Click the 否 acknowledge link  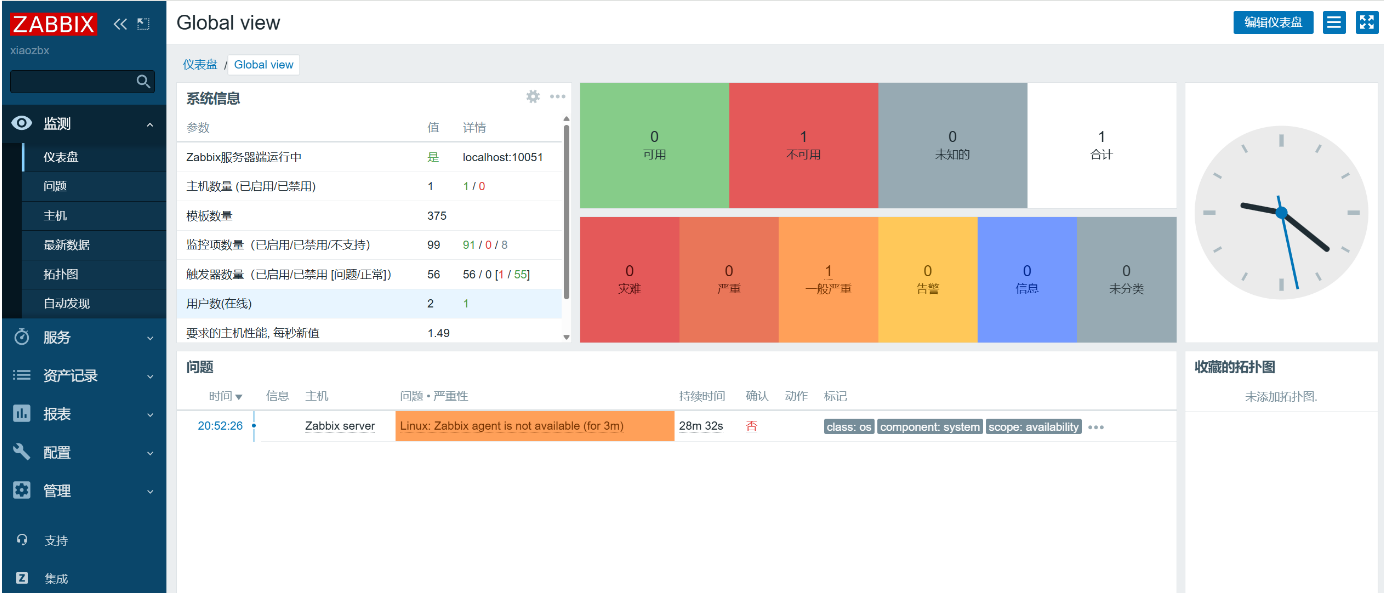tap(751, 426)
